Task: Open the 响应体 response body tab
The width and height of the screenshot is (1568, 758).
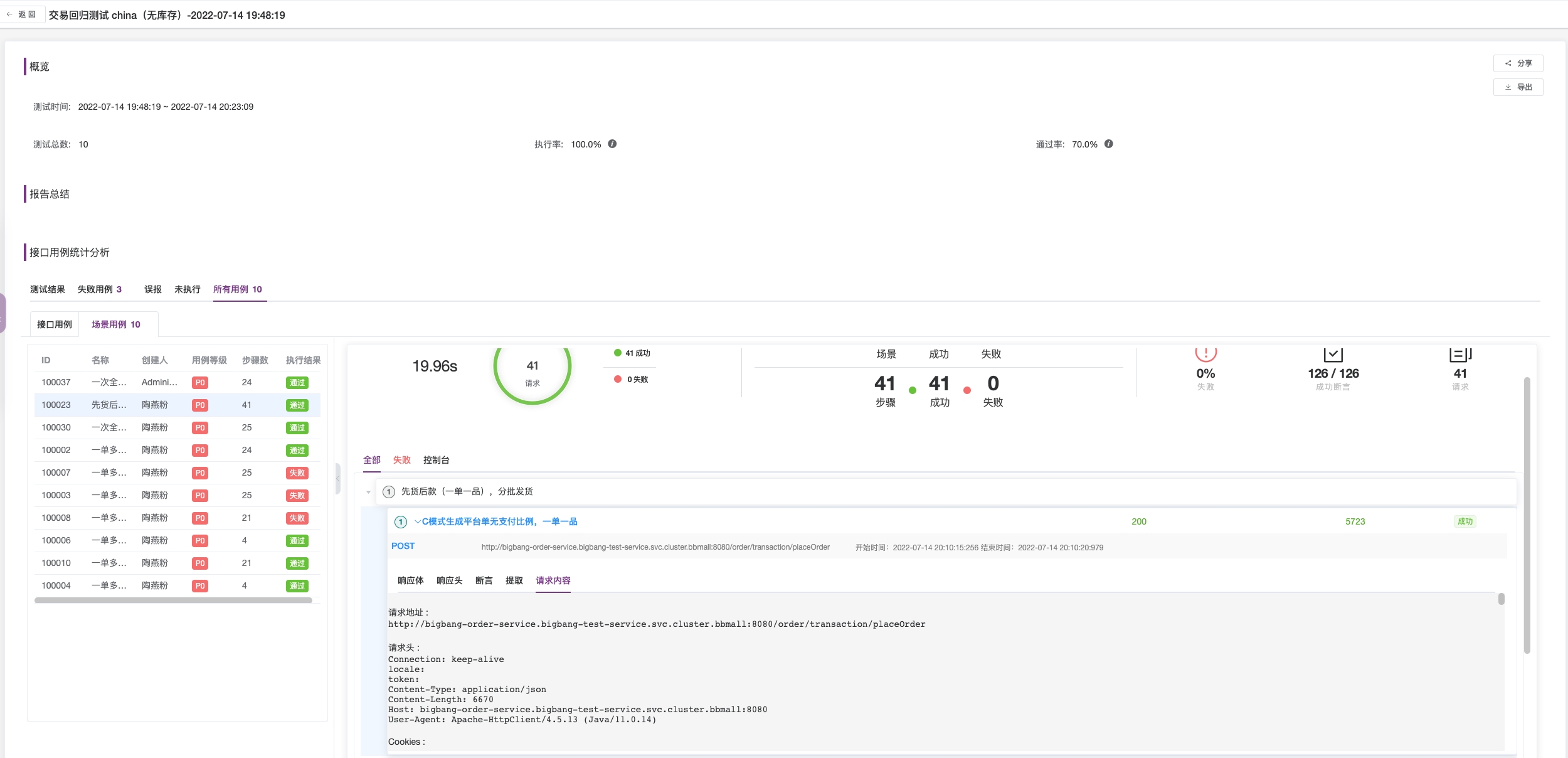Action: (x=410, y=580)
